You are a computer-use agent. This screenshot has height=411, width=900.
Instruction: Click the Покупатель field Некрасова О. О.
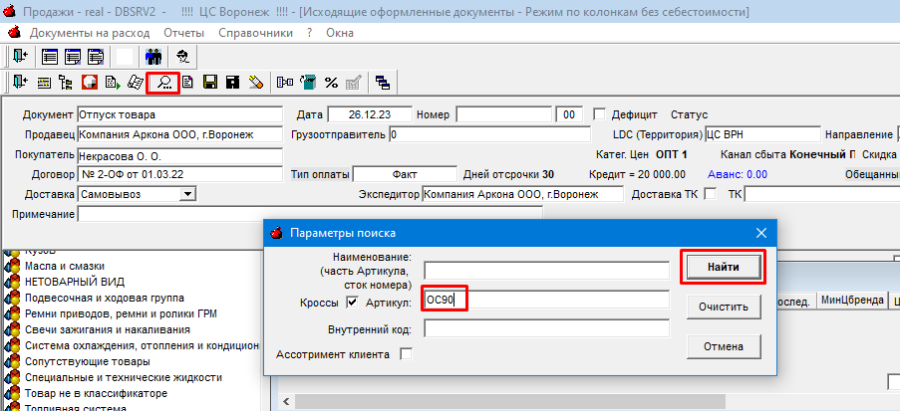(x=180, y=156)
